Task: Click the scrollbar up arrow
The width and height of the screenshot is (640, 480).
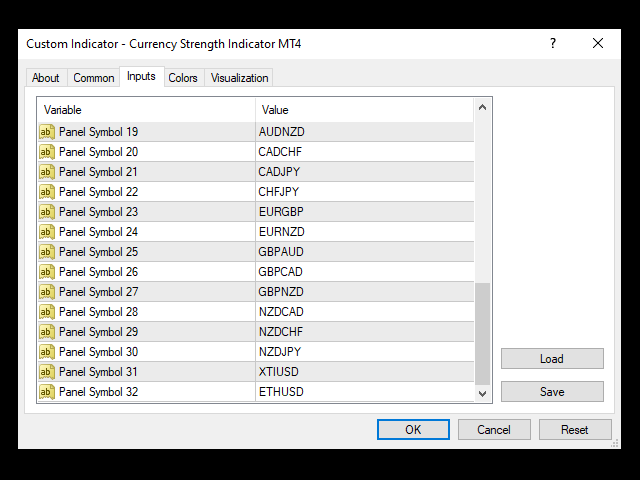Action: (x=482, y=107)
